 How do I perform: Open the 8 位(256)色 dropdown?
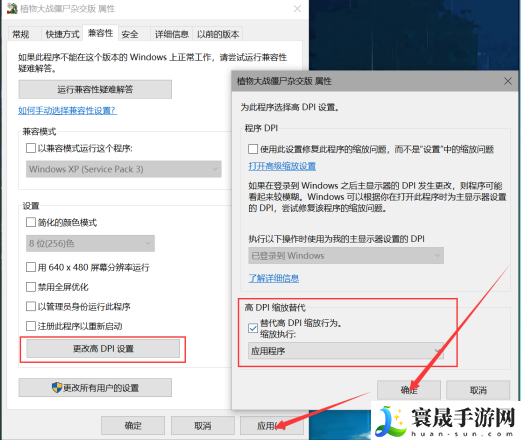click(90, 243)
